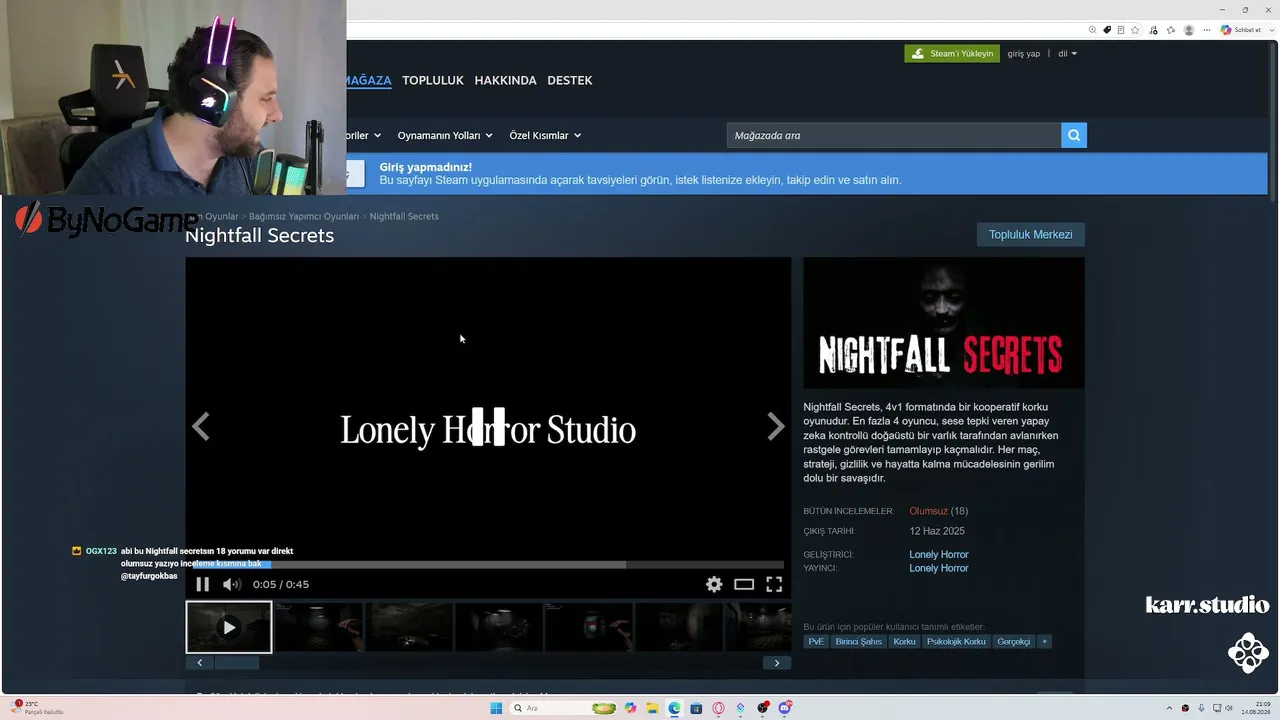Open the Microsoft Store taskbar icon
This screenshot has width=1280, height=720.
[x=696, y=708]
